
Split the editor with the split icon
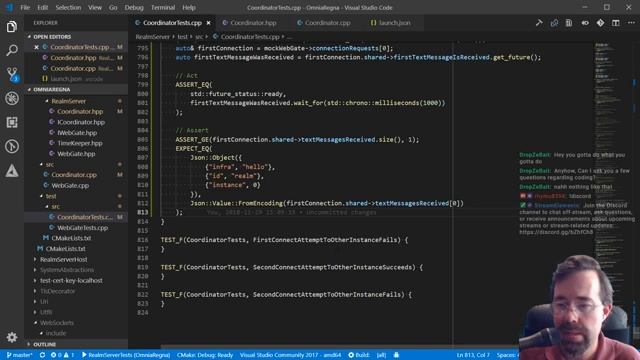[x=616, y=23]
